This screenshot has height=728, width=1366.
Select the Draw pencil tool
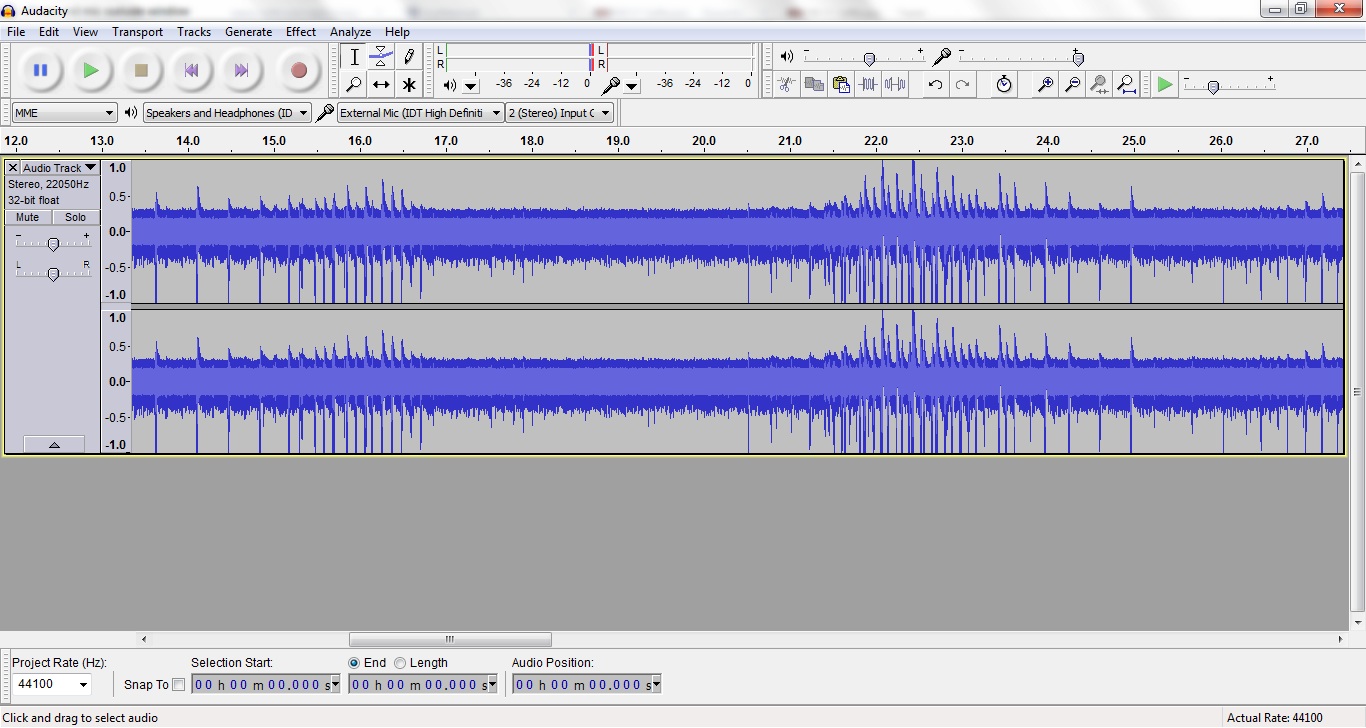coord(408,57)
